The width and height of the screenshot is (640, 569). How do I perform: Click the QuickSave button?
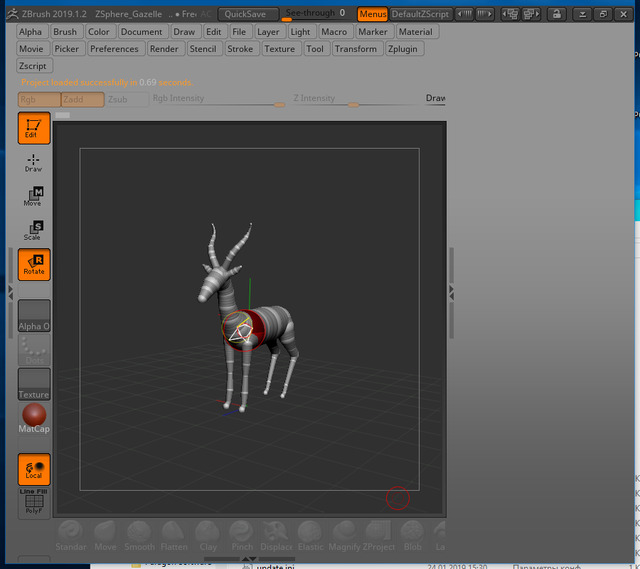point(245,15)
